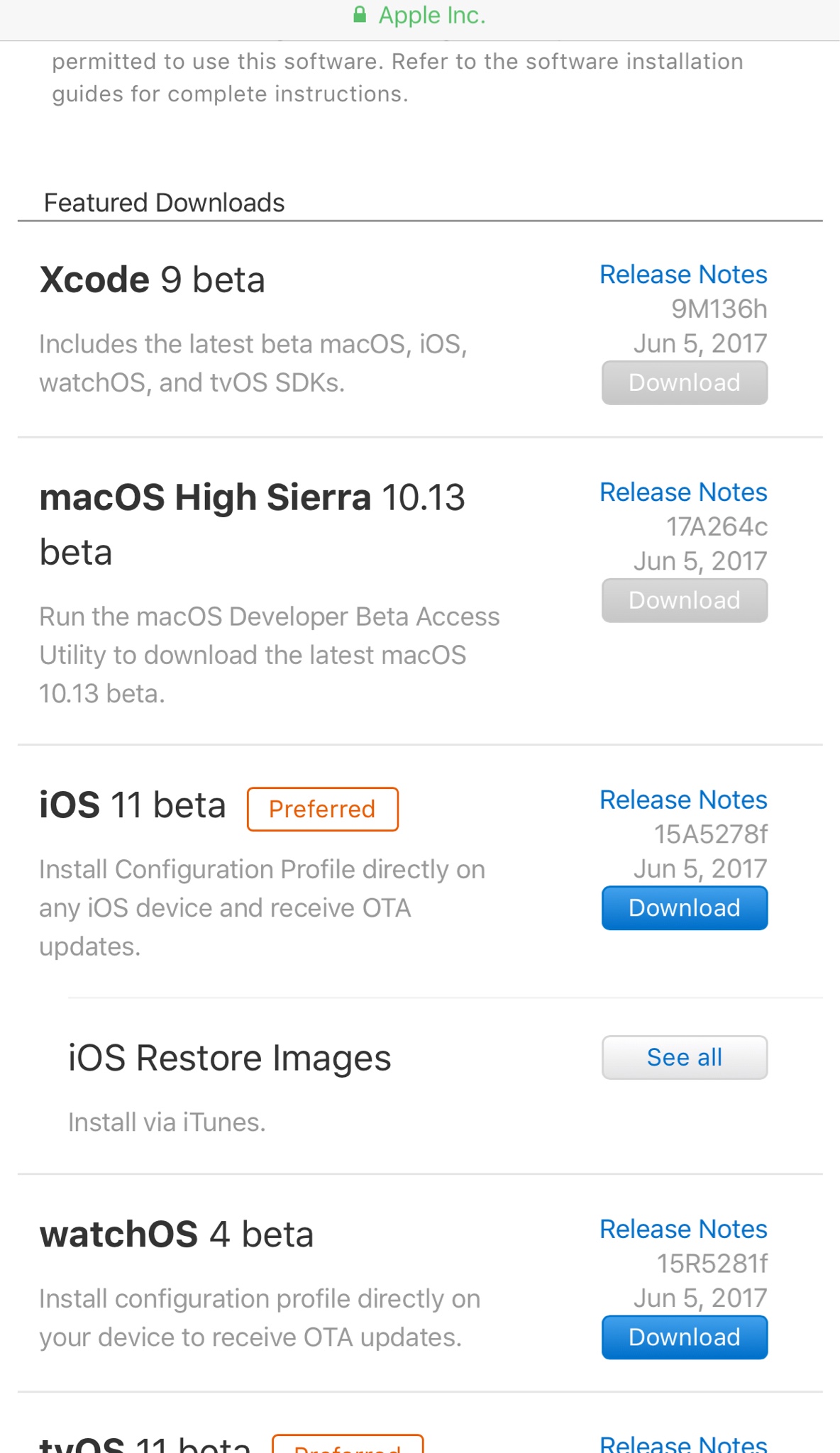This screenshot has height=1453, width=840.
Task: Click the macOS High Sierra 10.13 heading
Action: 252,498
